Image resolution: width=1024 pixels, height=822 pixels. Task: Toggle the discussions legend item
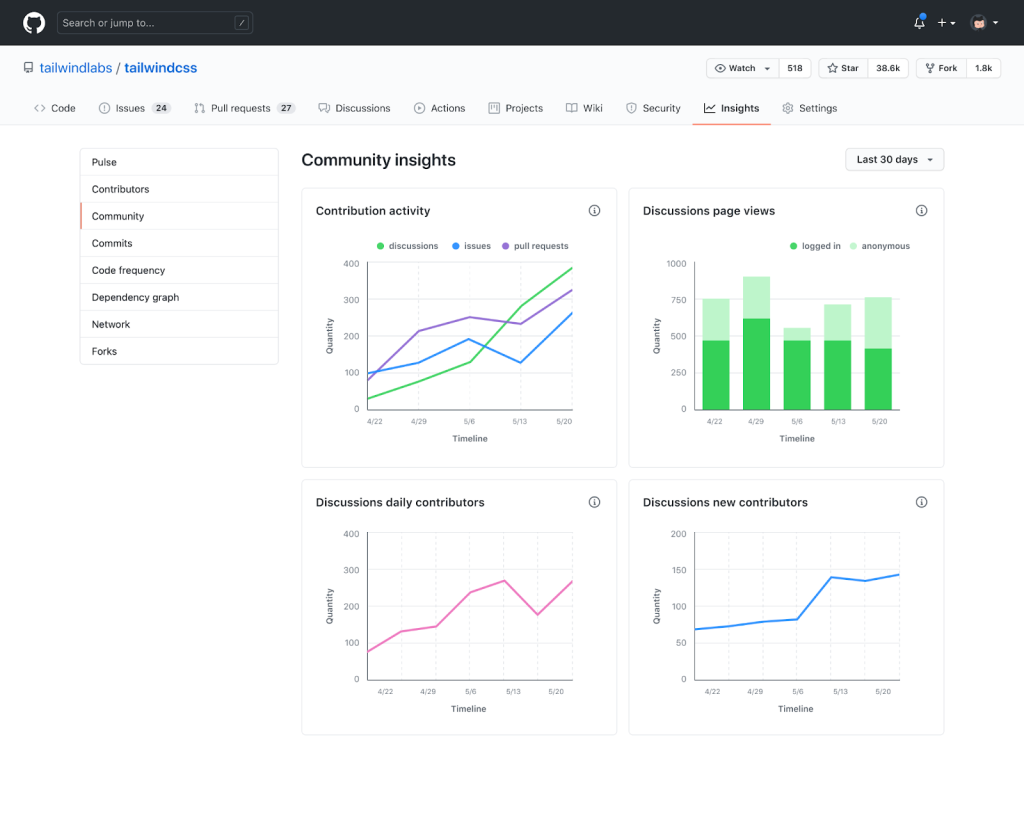(407, 246)
